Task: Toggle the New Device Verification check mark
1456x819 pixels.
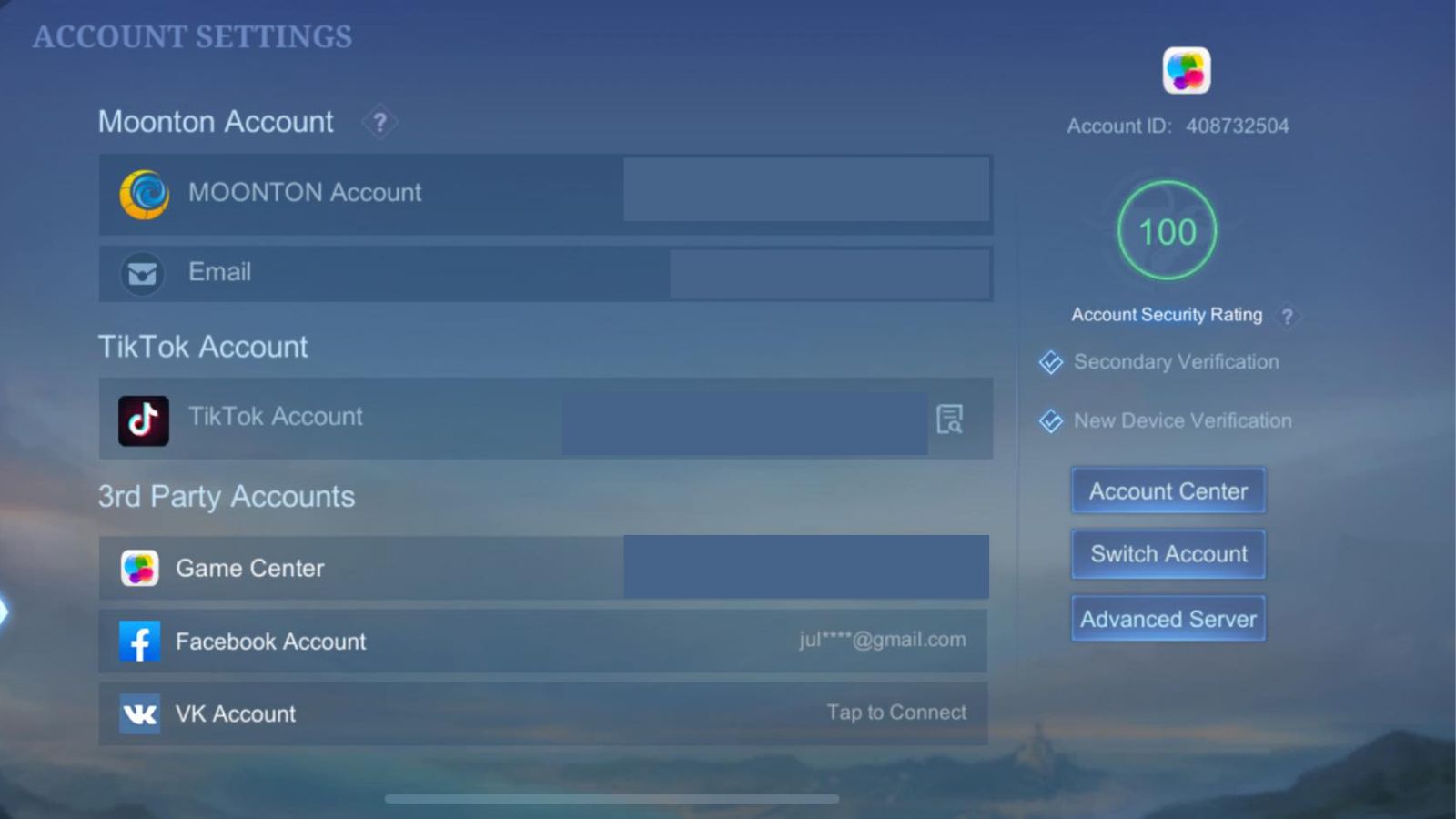Action: [1051, 421]
